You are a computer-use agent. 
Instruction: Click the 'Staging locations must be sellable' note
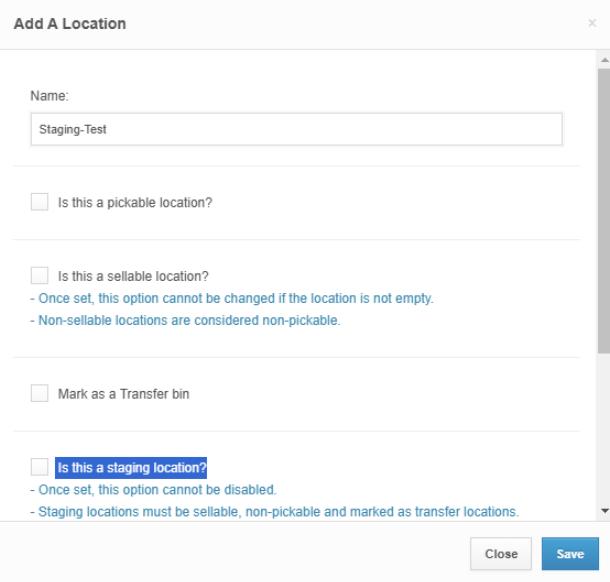click(x=274, y=512)
